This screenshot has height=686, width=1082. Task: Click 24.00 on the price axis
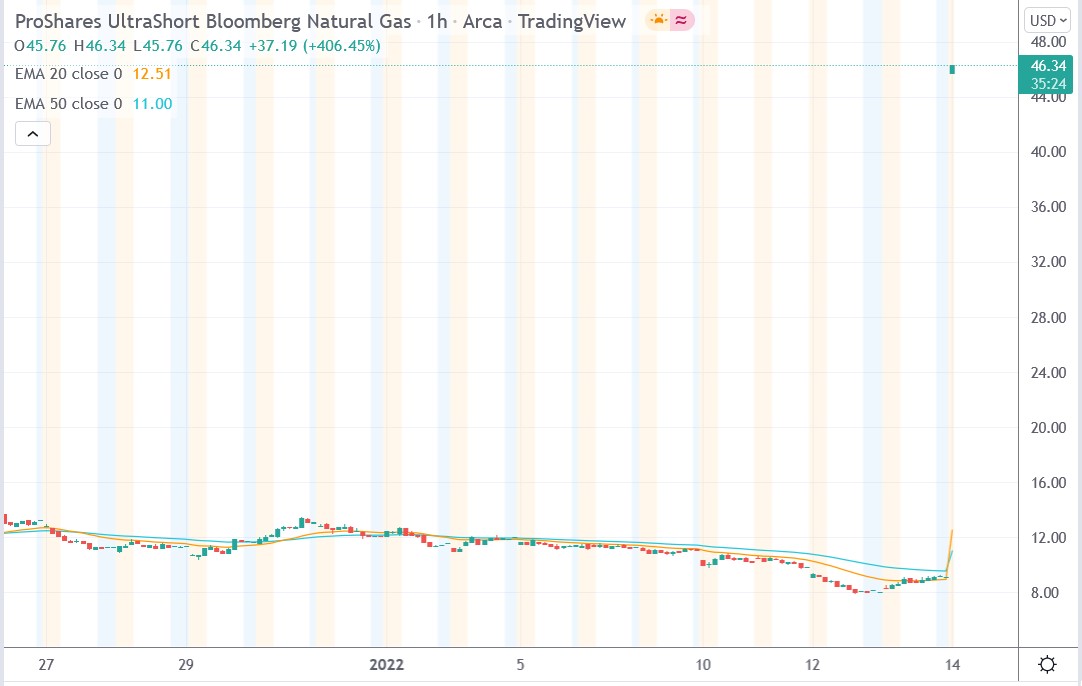pos(1048,373)
